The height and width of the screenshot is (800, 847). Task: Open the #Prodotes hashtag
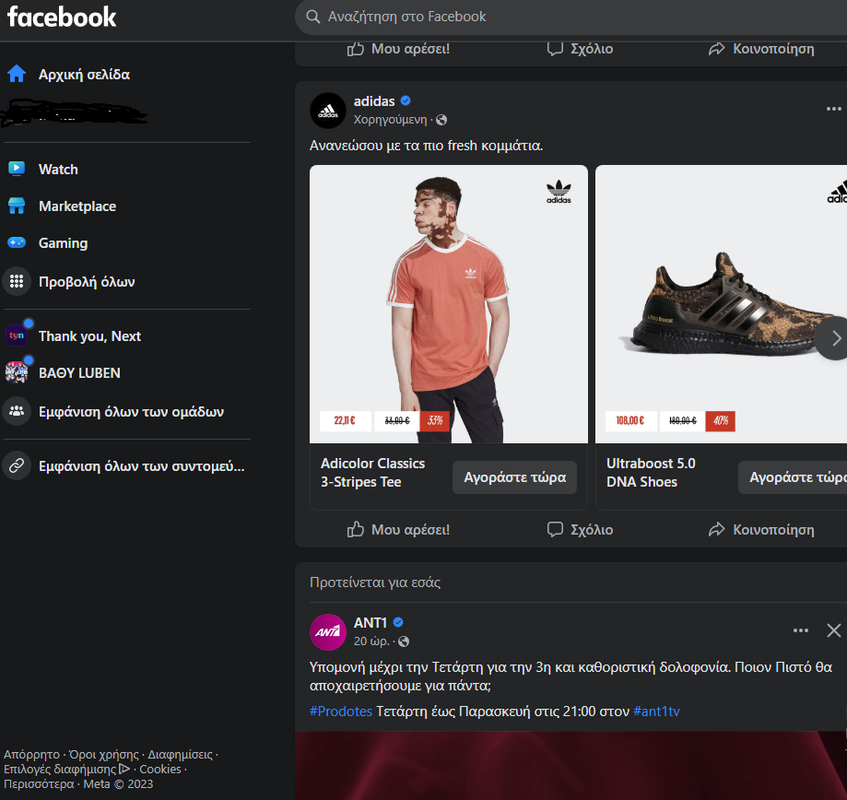pyautogui.click(x=341, y=711)
